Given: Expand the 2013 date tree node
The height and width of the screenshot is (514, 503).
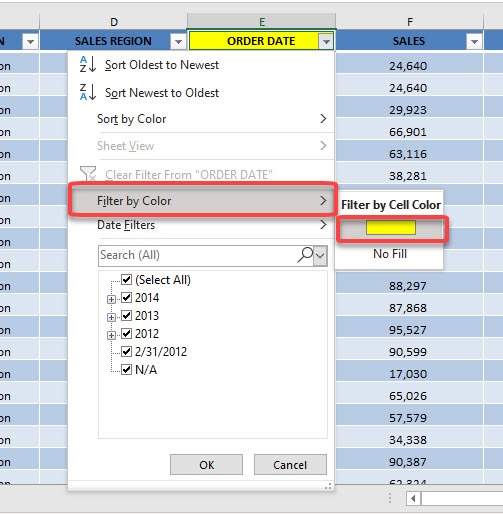Looking at the screenshot, I should (111, 317).
